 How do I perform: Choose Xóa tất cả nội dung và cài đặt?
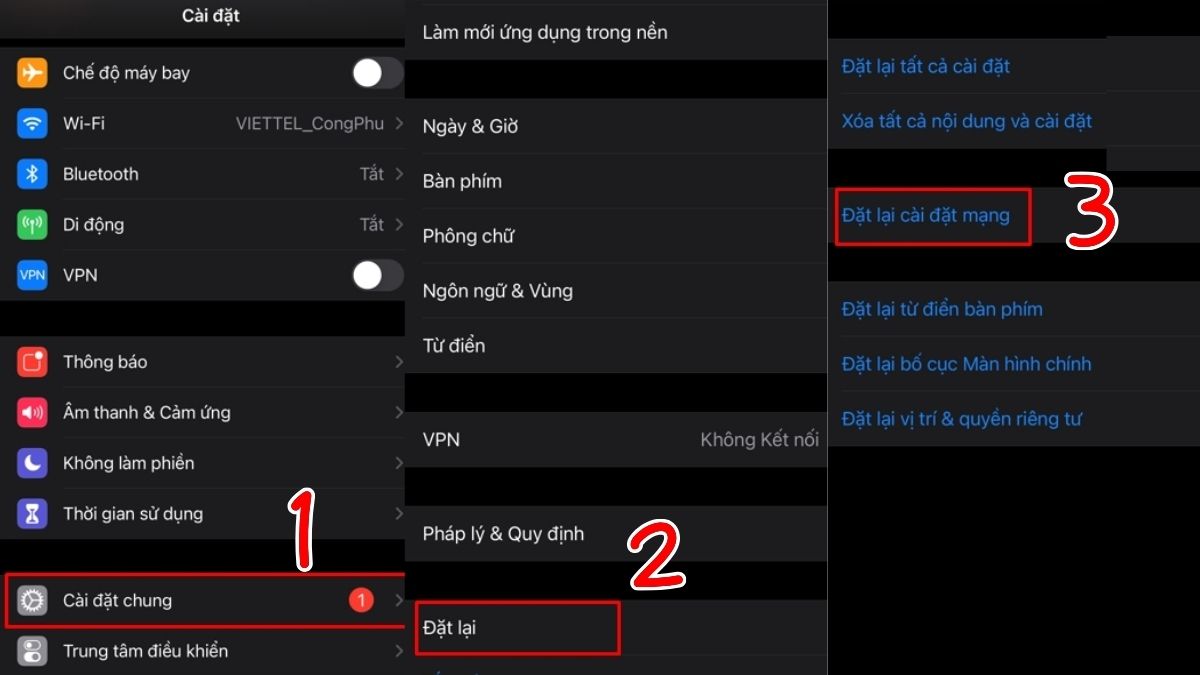tap(966, 121)
